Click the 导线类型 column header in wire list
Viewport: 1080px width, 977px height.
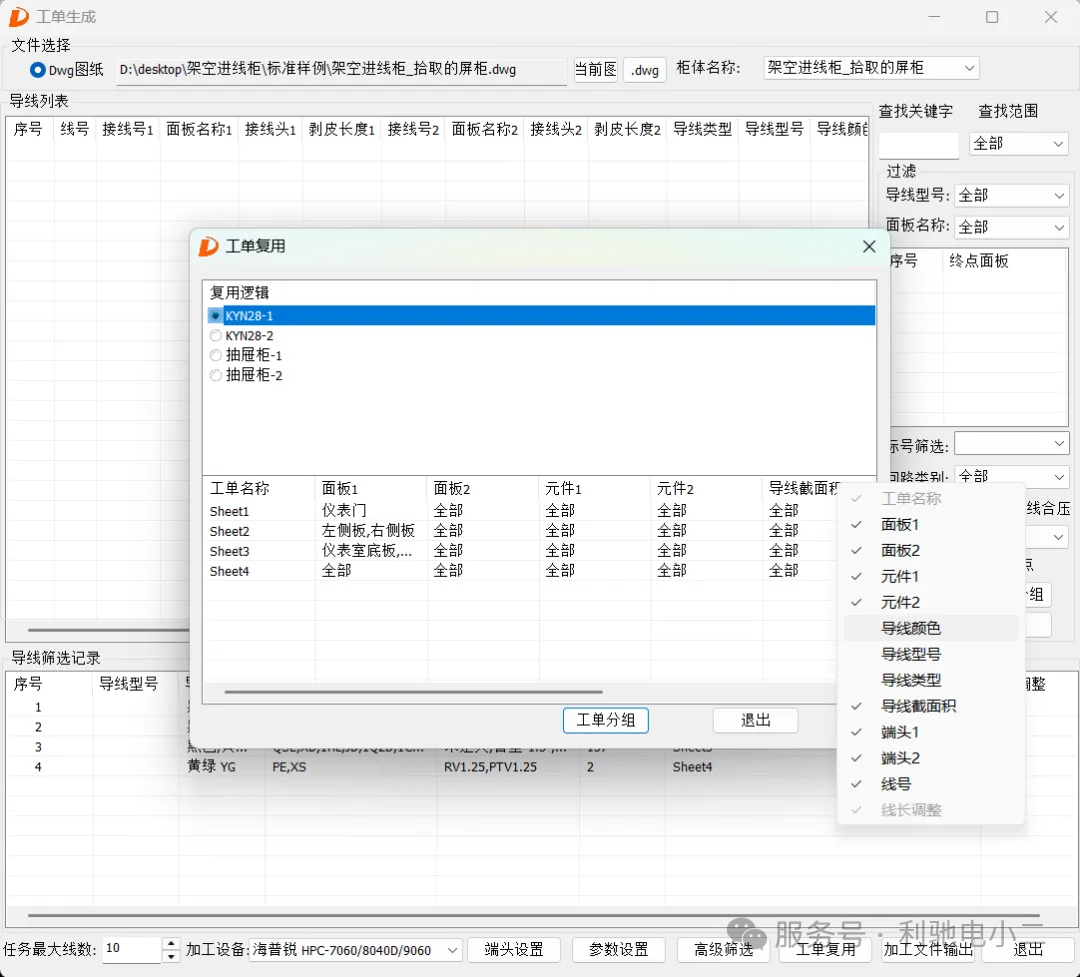[702, 130]
